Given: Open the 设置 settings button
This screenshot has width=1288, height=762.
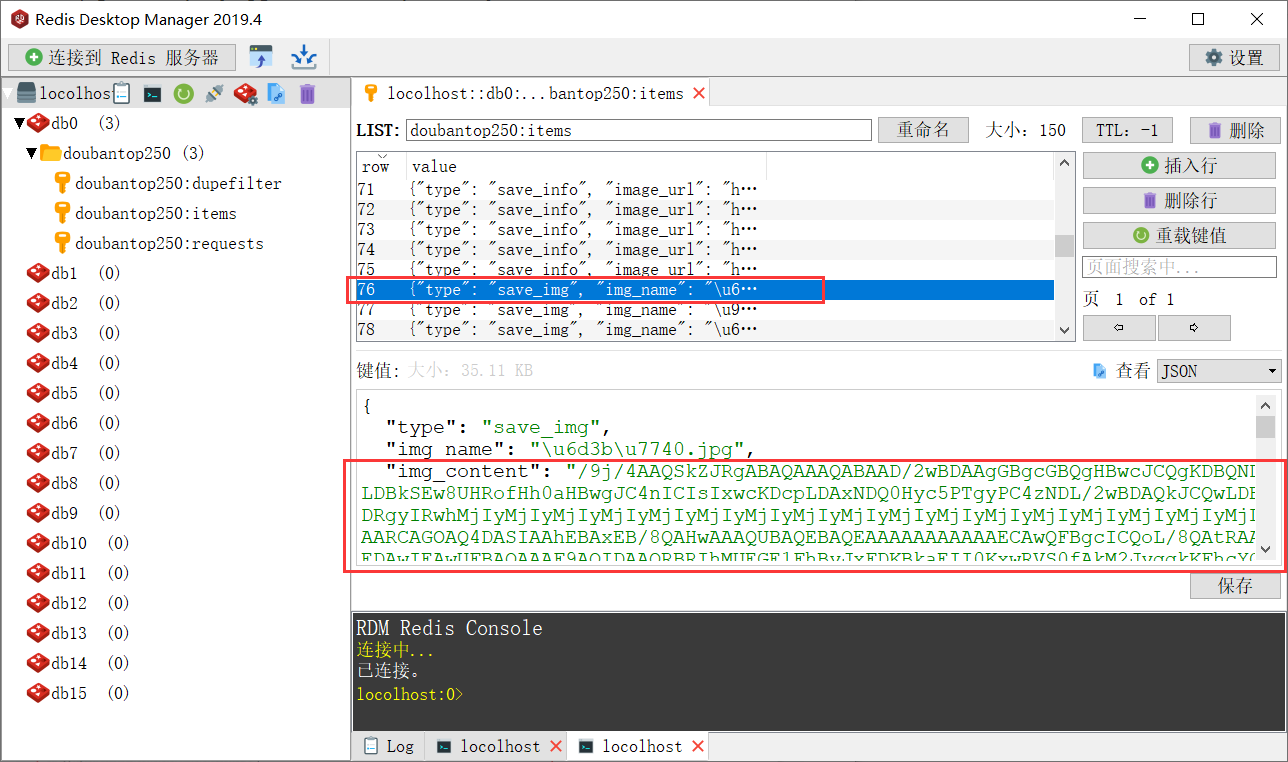Looking at the screenshot, I should (x=1235, y=57).
